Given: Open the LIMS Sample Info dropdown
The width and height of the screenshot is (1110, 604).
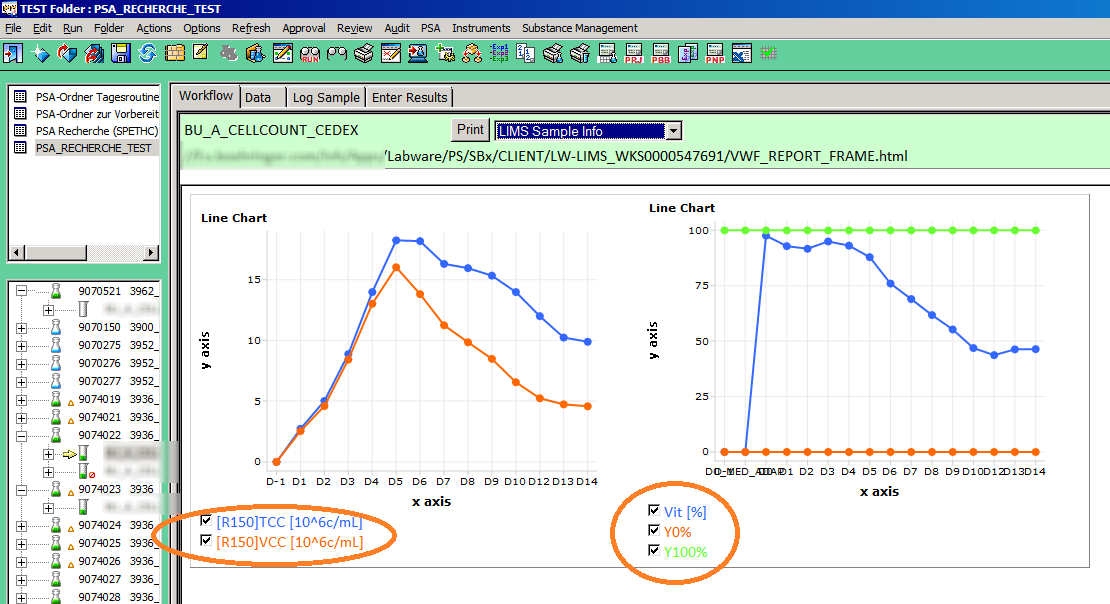Looking at the screenshot, I should click(x=675, y=131).
